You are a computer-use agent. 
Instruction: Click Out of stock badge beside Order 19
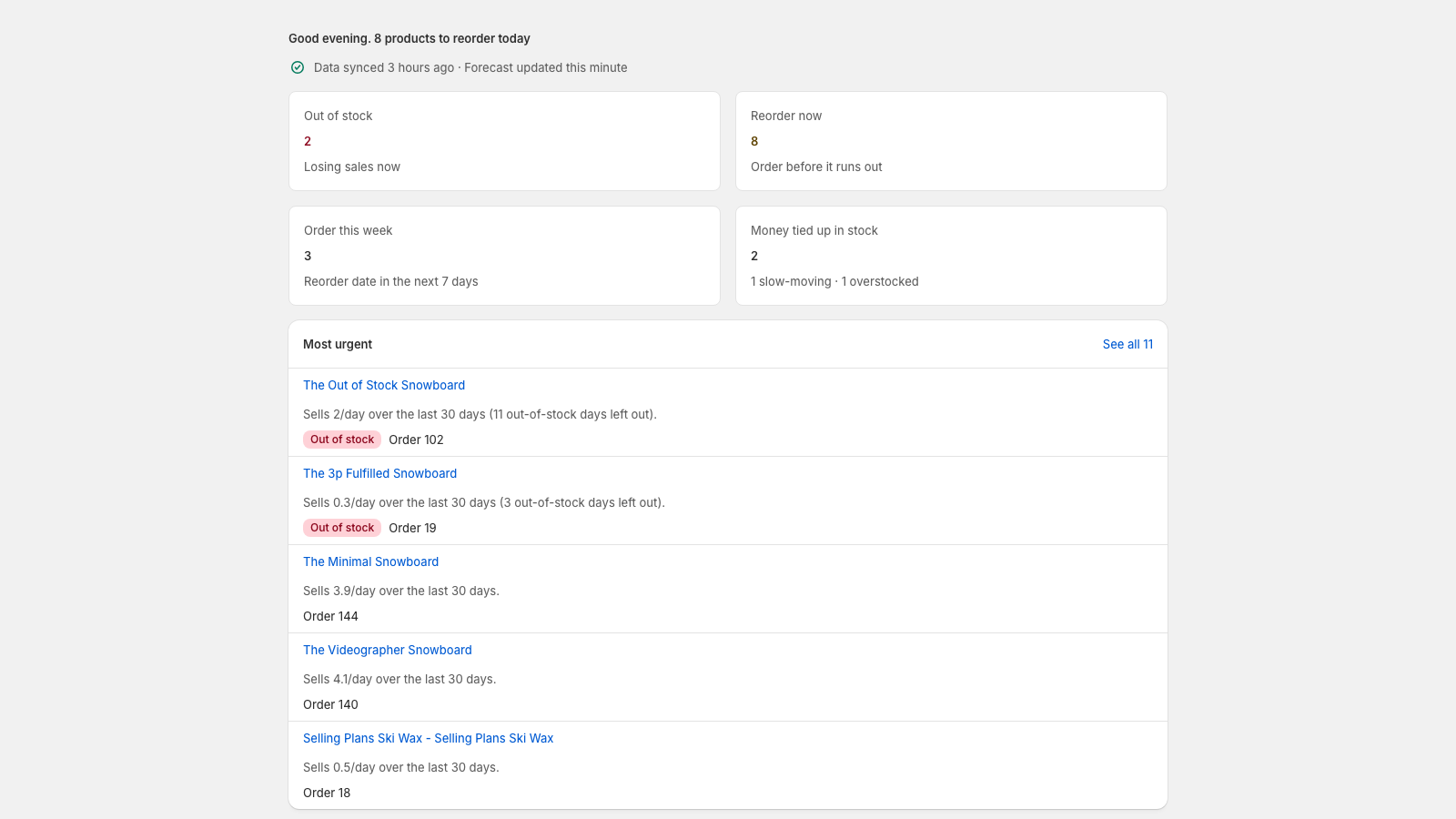coord(342,528)
